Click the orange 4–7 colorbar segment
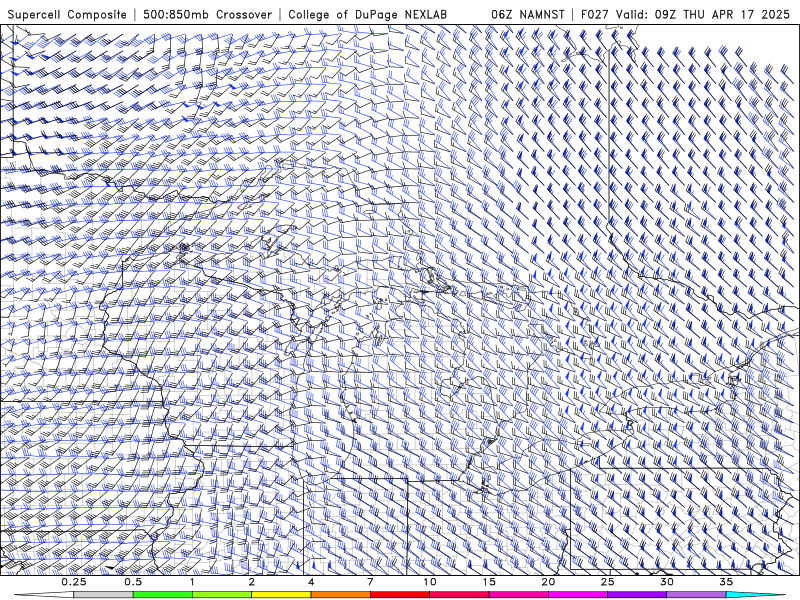The width and height of the screenshot is (800, 600). click(x=340, y=595)
